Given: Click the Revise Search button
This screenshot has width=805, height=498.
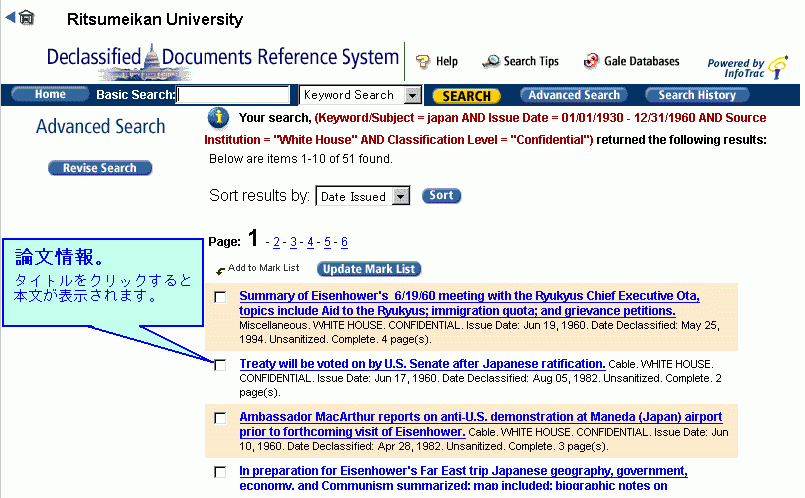Looking at the screenshot, I should tap(99, 168).
